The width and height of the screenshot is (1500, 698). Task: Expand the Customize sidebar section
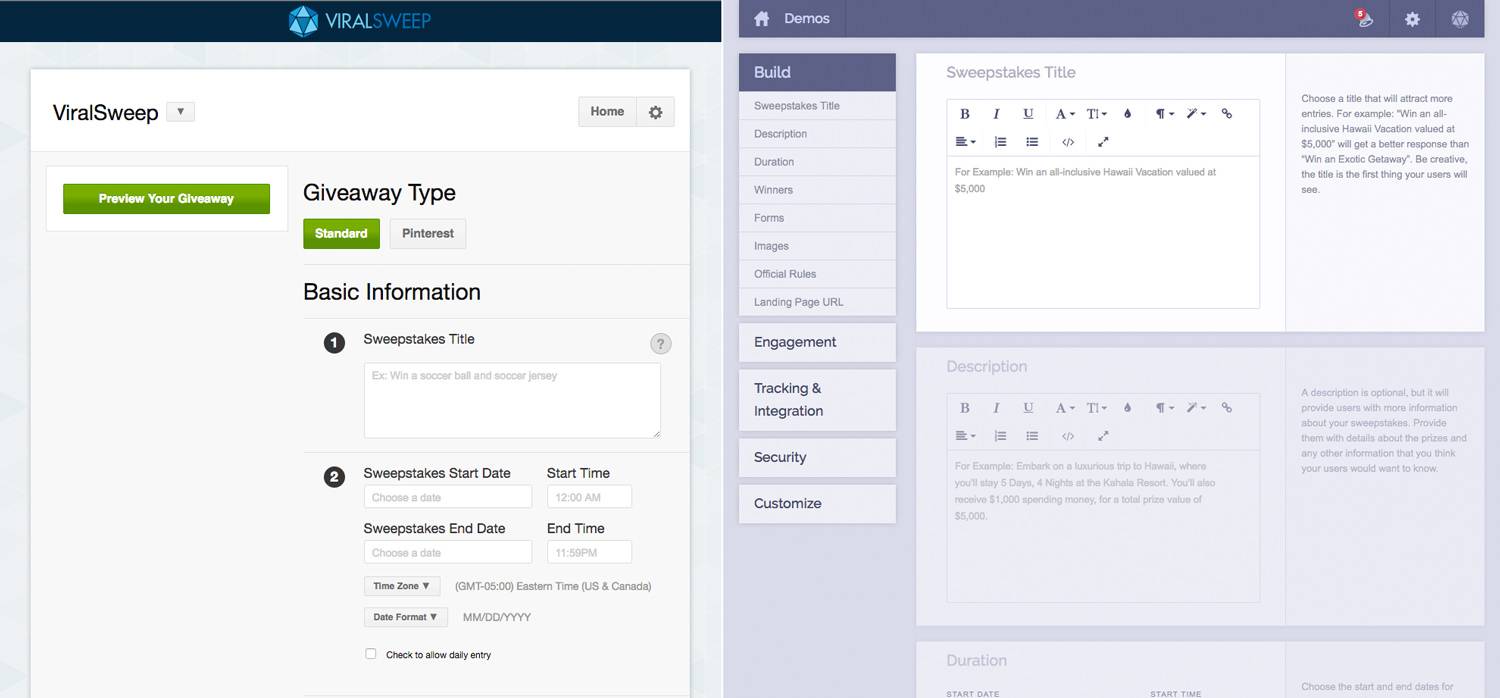coord(817,503)
